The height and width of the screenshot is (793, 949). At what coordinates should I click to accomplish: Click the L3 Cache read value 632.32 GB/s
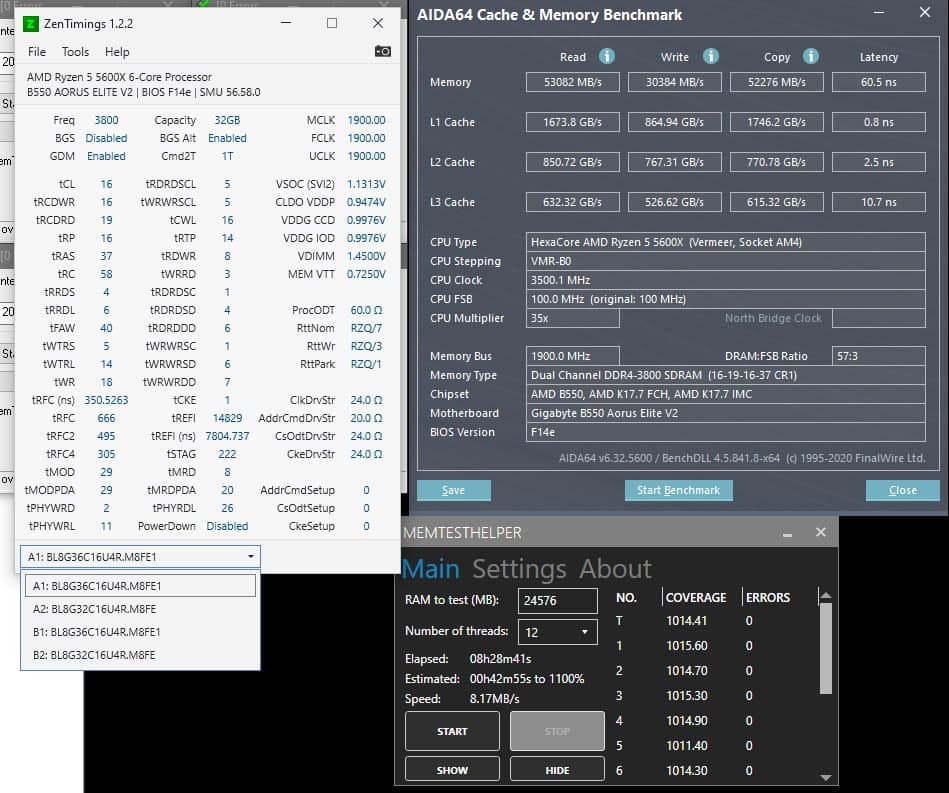573,202
